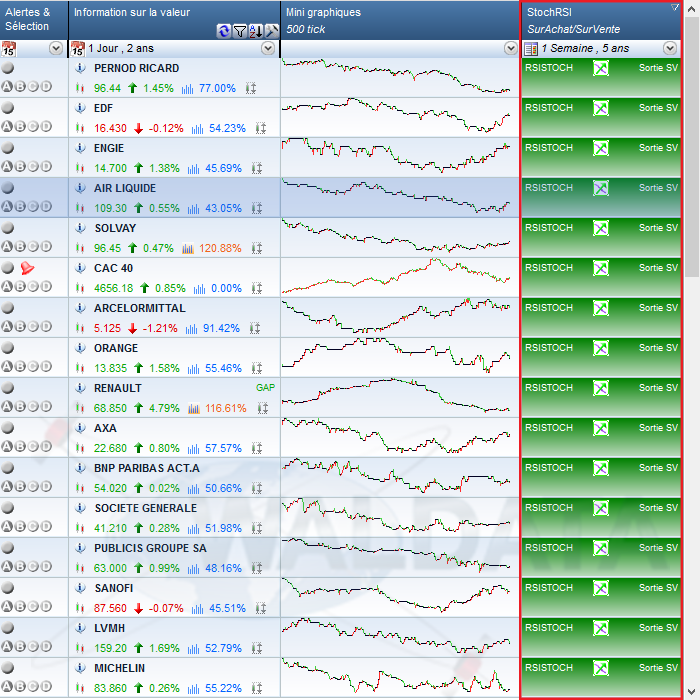This screenshot has height=700, width=700.
Task: Click the RSISTOCH signal icon for ARCELORMITTAL
Action: (601, 308)
